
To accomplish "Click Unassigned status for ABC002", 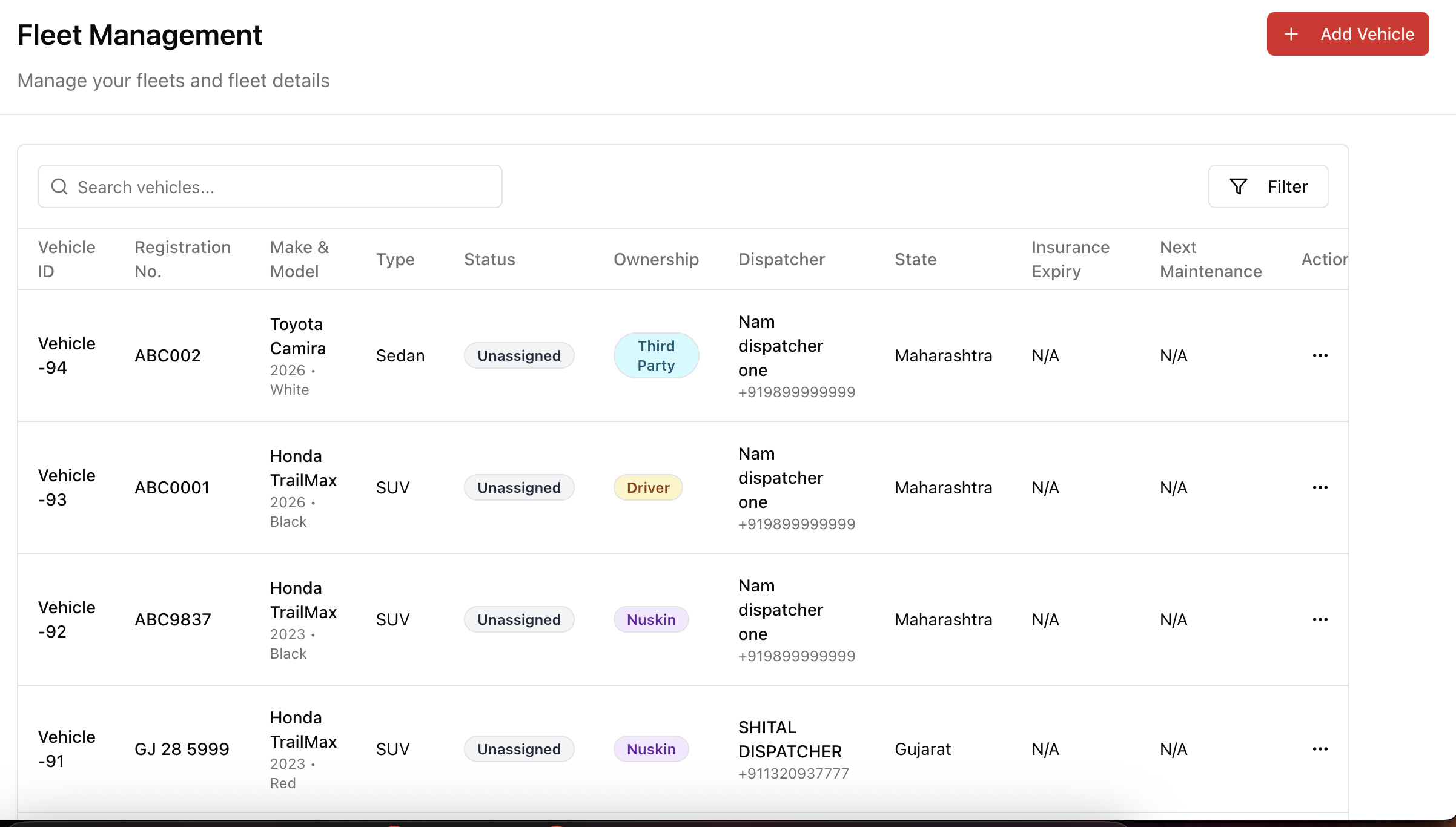I will 518,355.
